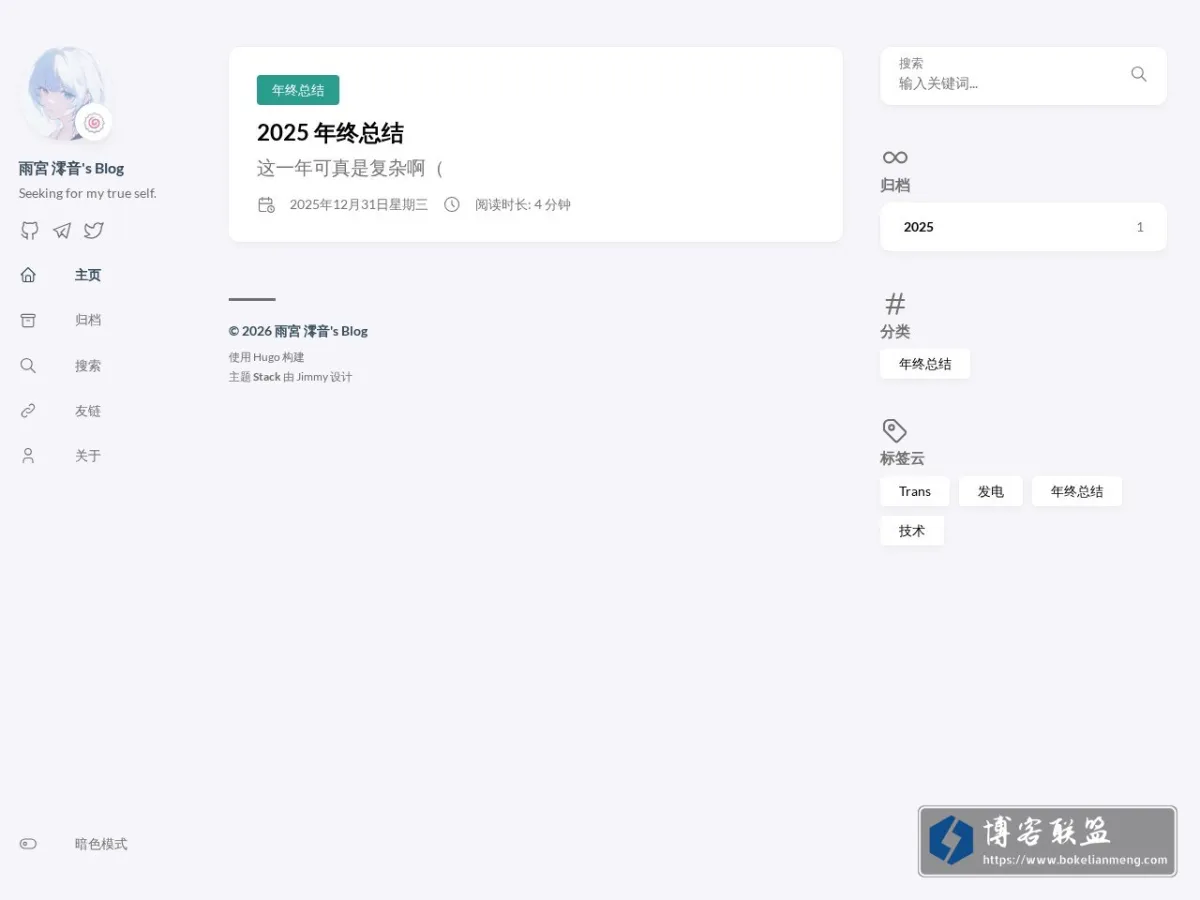Image resolution: width=1200 pixels, height=900 pixels.
Task: Click the person icon beside 关于
Action: pyautogui.click(x=28, y=456)
